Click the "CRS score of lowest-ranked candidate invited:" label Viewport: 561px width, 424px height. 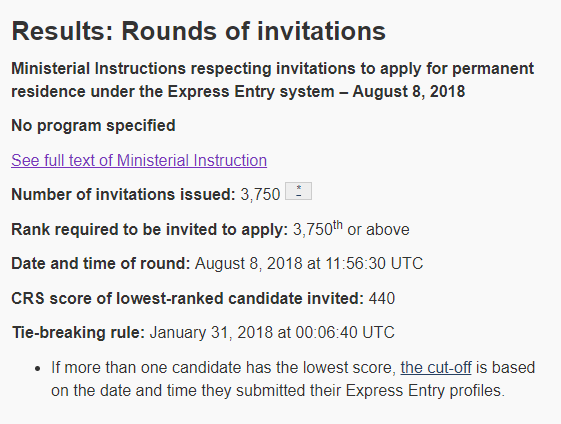[187, 298]
